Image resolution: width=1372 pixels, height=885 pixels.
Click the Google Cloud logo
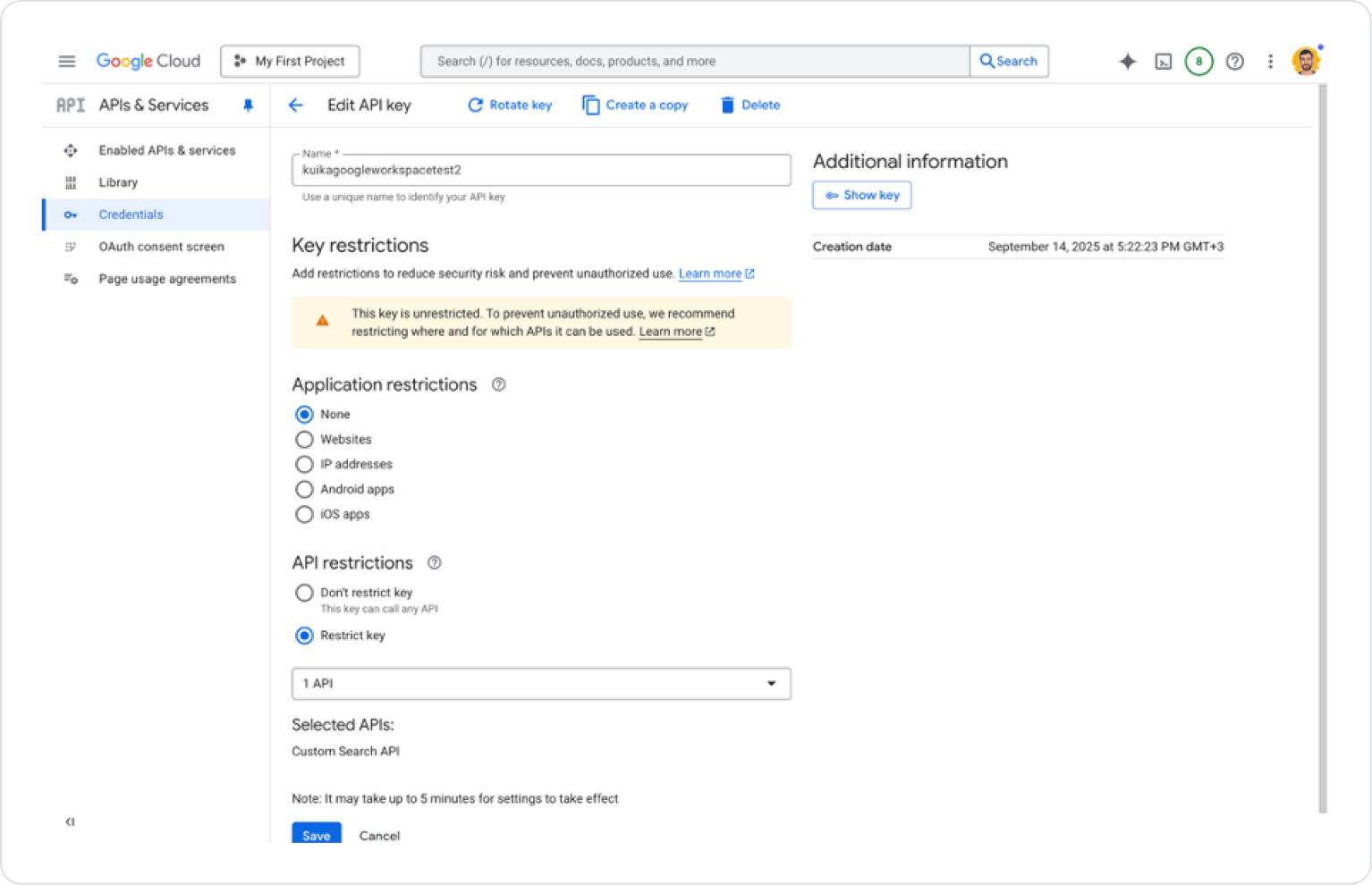(x=148, y=62)
